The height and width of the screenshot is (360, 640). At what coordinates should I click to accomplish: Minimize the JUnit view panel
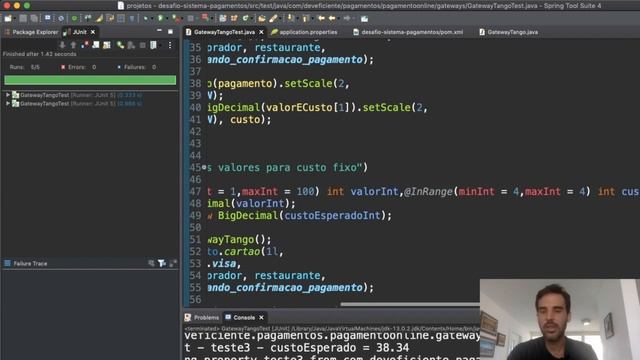159,31
